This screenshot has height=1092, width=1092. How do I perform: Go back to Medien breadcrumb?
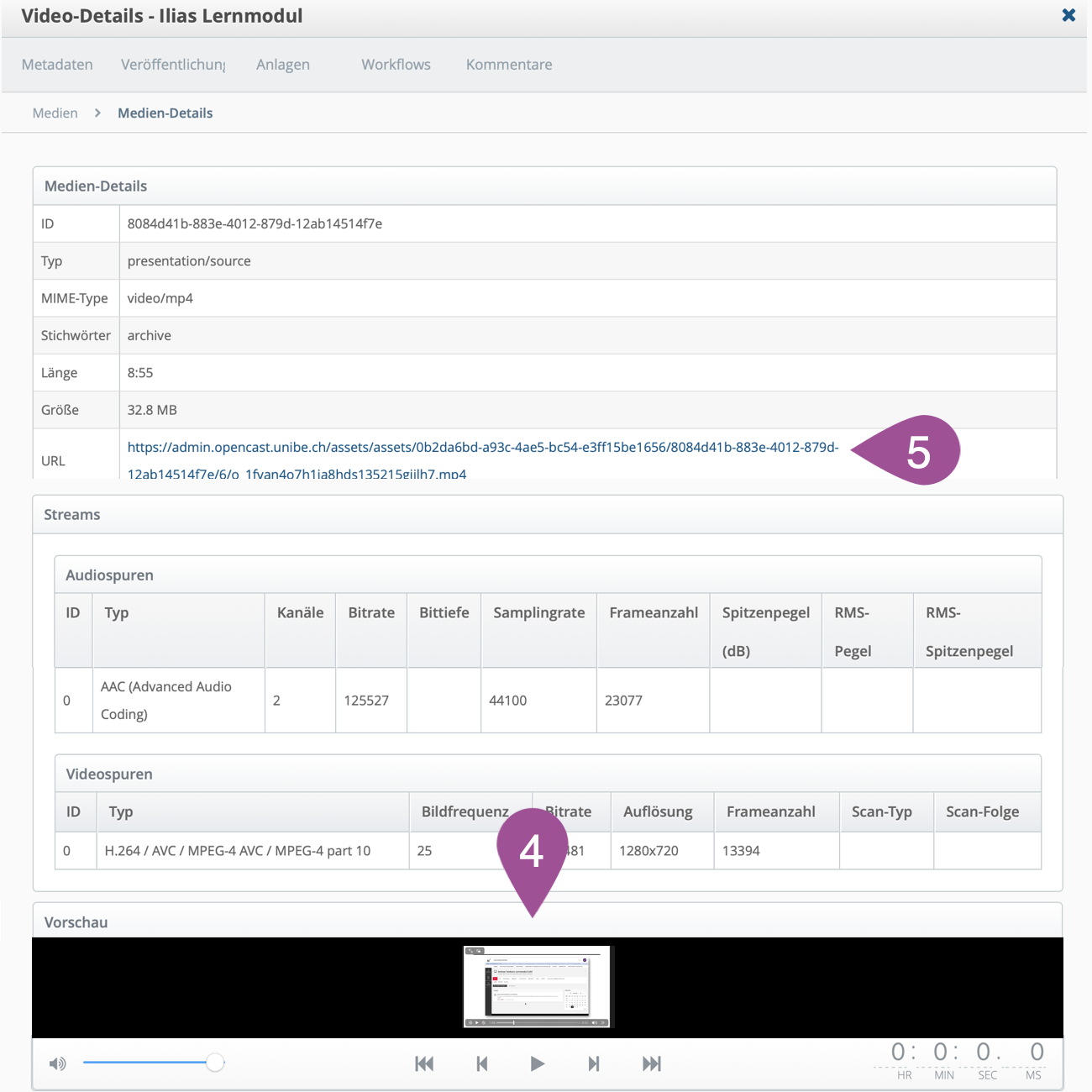[55, 113]
